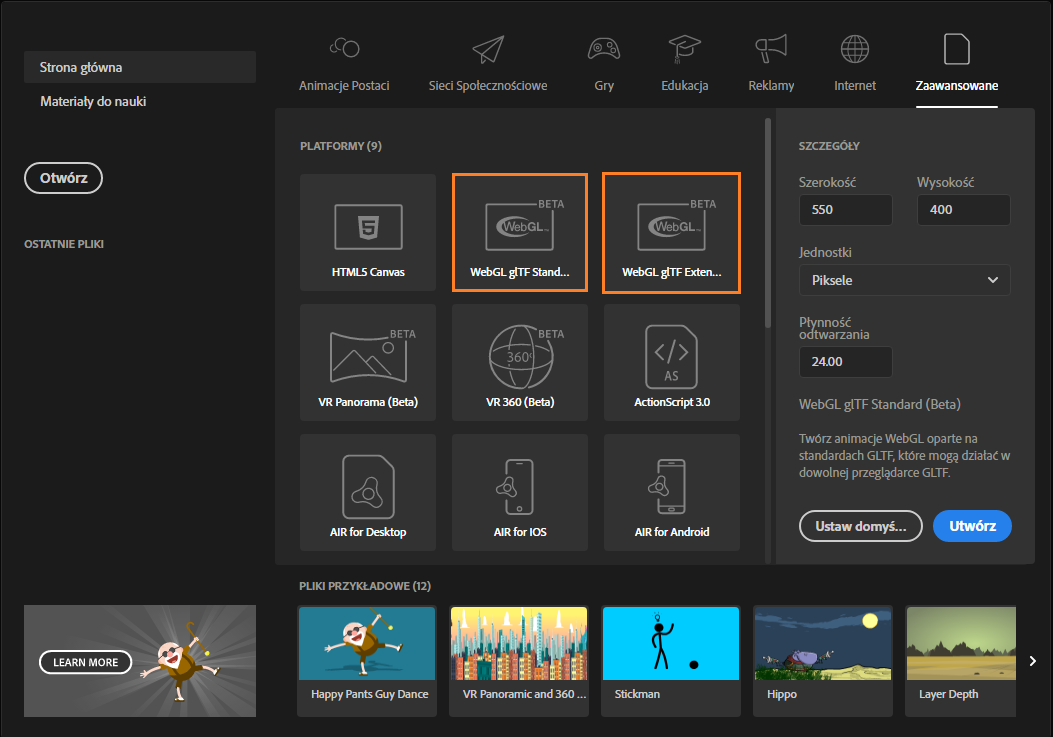Select AIR for Android platform
The image size is (1053, 737).
(671, 492)
